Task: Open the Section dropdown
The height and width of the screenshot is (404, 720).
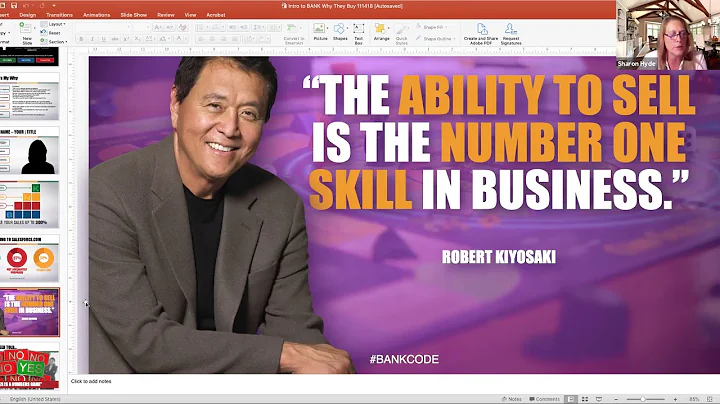Action: pos(54,41)
